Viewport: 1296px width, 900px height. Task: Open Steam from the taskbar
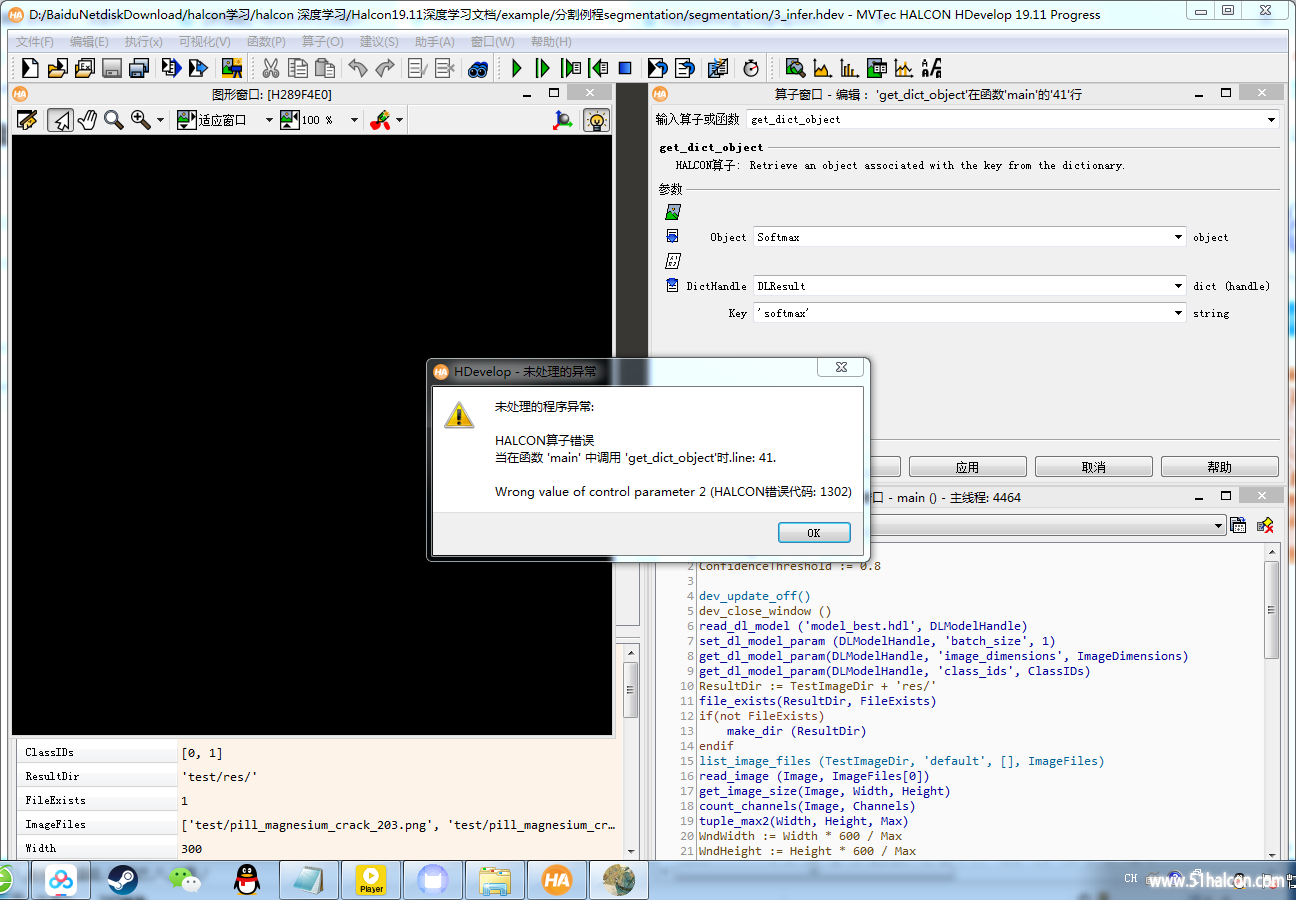(x=123, y=880)
